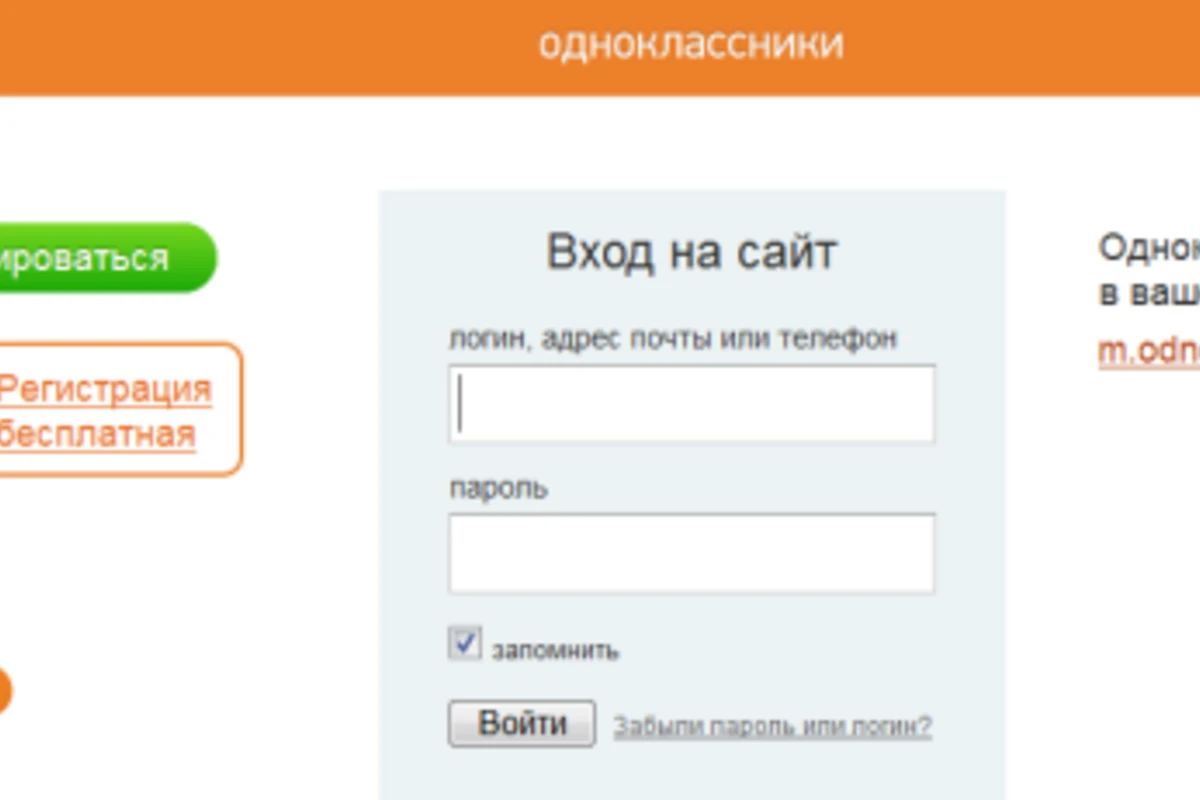Open the Регистрация бесплатная link
Viewport: 1200px width, 800px height.
coord(104,411)
